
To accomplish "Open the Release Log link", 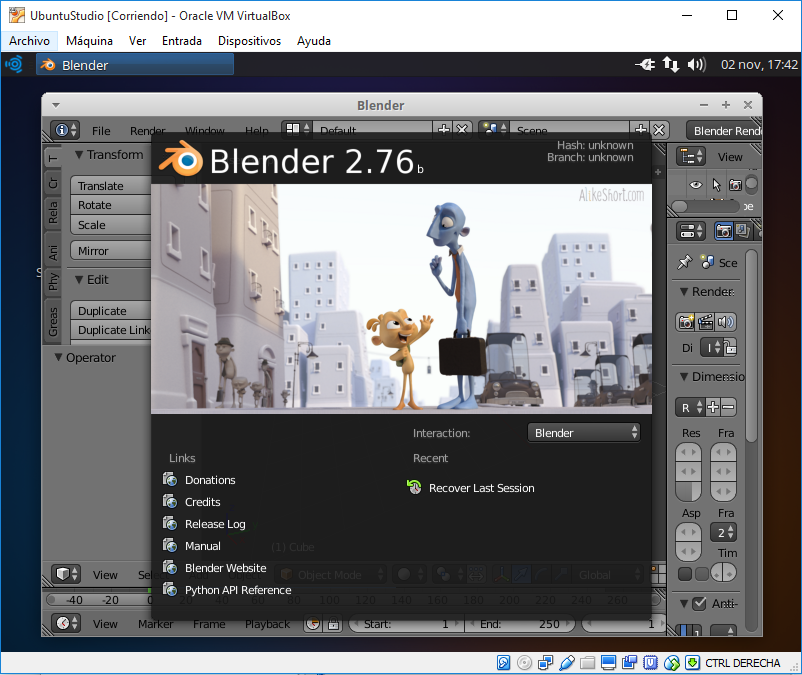I will pyautogui.click(x=214, y=524).
